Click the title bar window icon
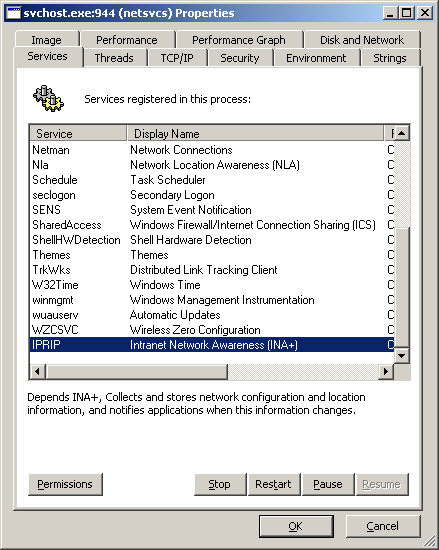The height and width of the screenshot is (550, 439). coord(14,13)
